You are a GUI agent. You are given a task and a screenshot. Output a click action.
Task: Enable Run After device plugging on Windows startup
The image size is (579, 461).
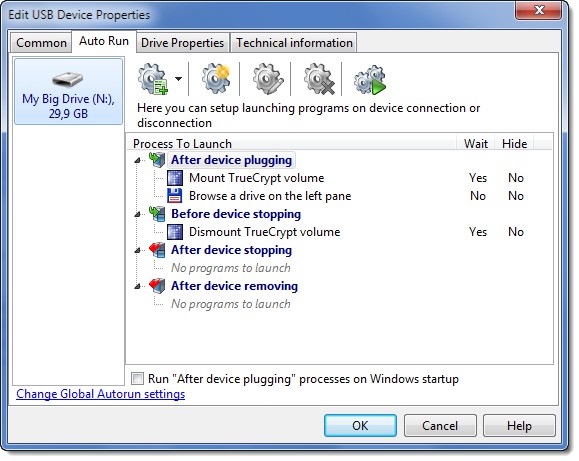(137, 379)
